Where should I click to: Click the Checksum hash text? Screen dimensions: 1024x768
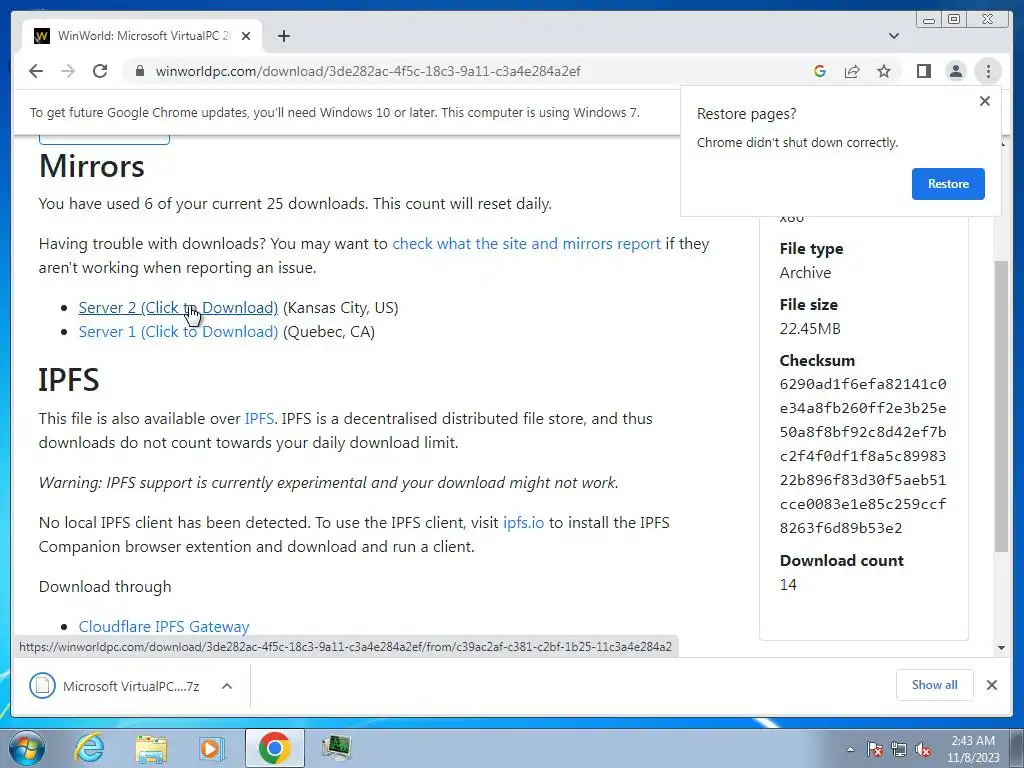tap(863, 456)
